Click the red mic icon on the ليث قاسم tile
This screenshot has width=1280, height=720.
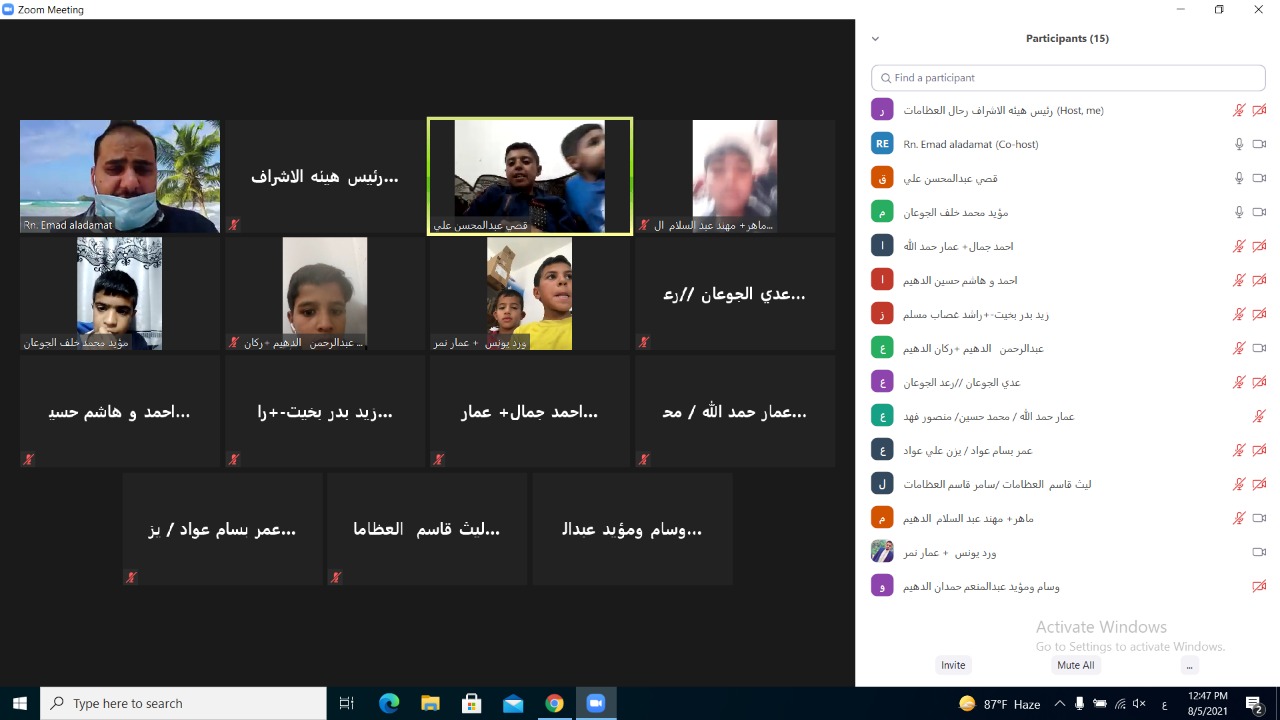tap(335, 577)
